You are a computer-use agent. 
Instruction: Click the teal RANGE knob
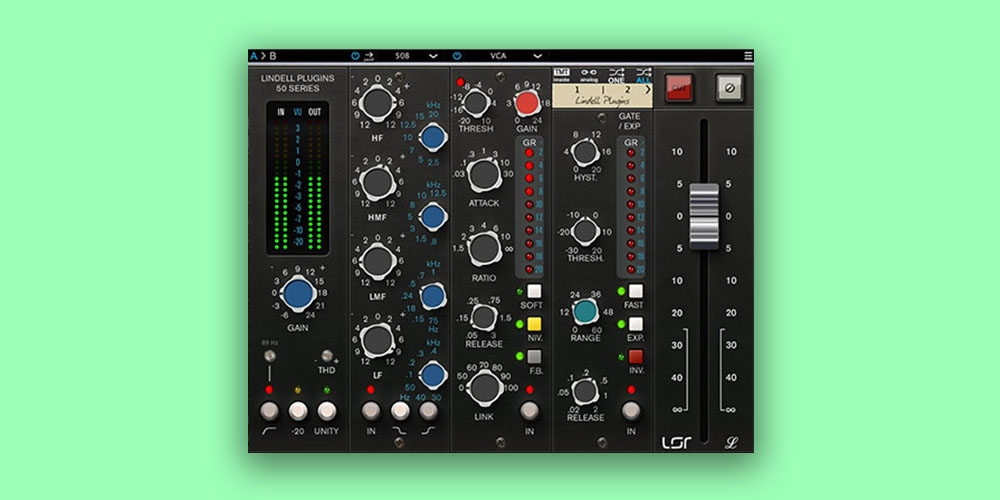click(585, 311)
